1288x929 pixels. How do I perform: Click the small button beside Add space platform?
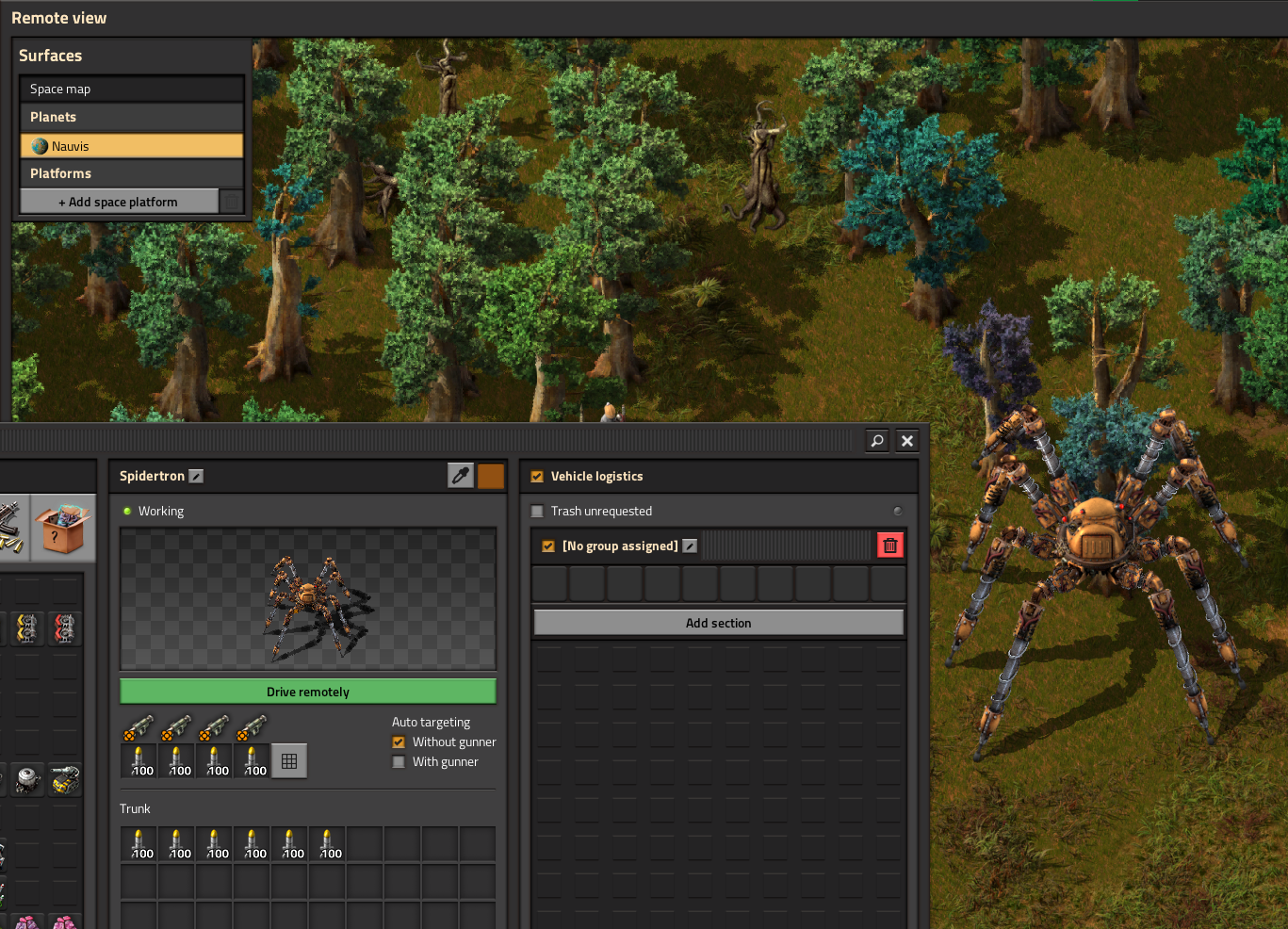point(232,202)
